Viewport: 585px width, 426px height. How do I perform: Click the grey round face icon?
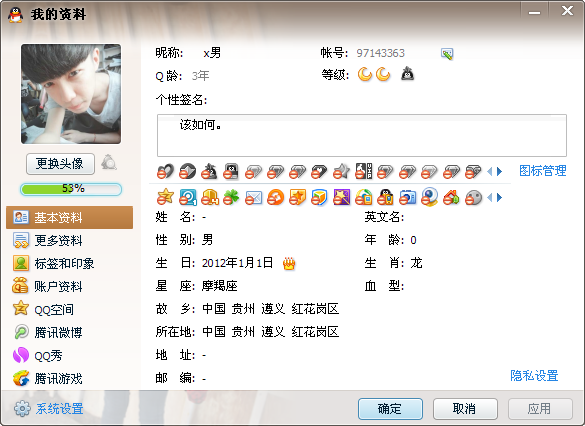click(x=473, y=198)
